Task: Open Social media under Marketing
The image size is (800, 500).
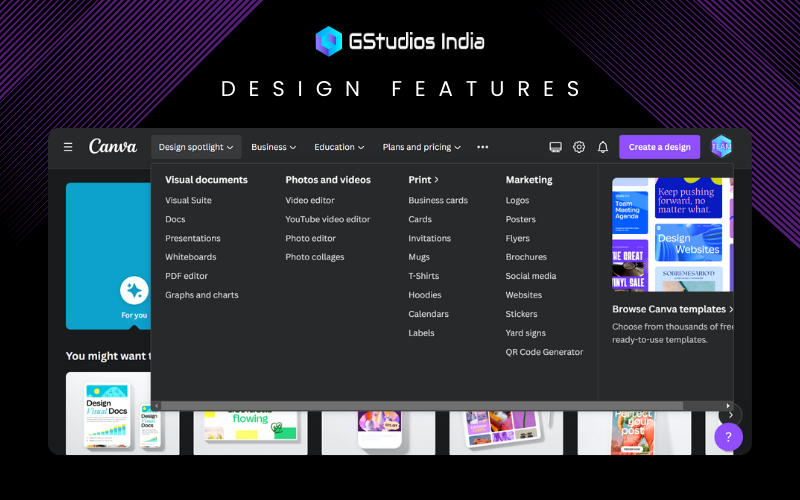Action: tap(531, 276)
